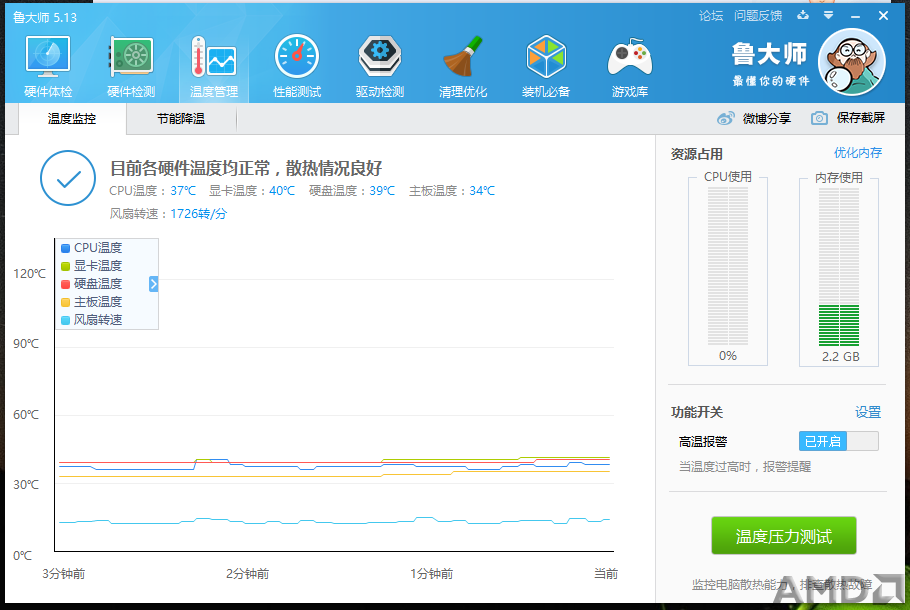Viewport: 910px width, 610px height.
Task: Open 论坛 forum link
Action: point(711,16)
